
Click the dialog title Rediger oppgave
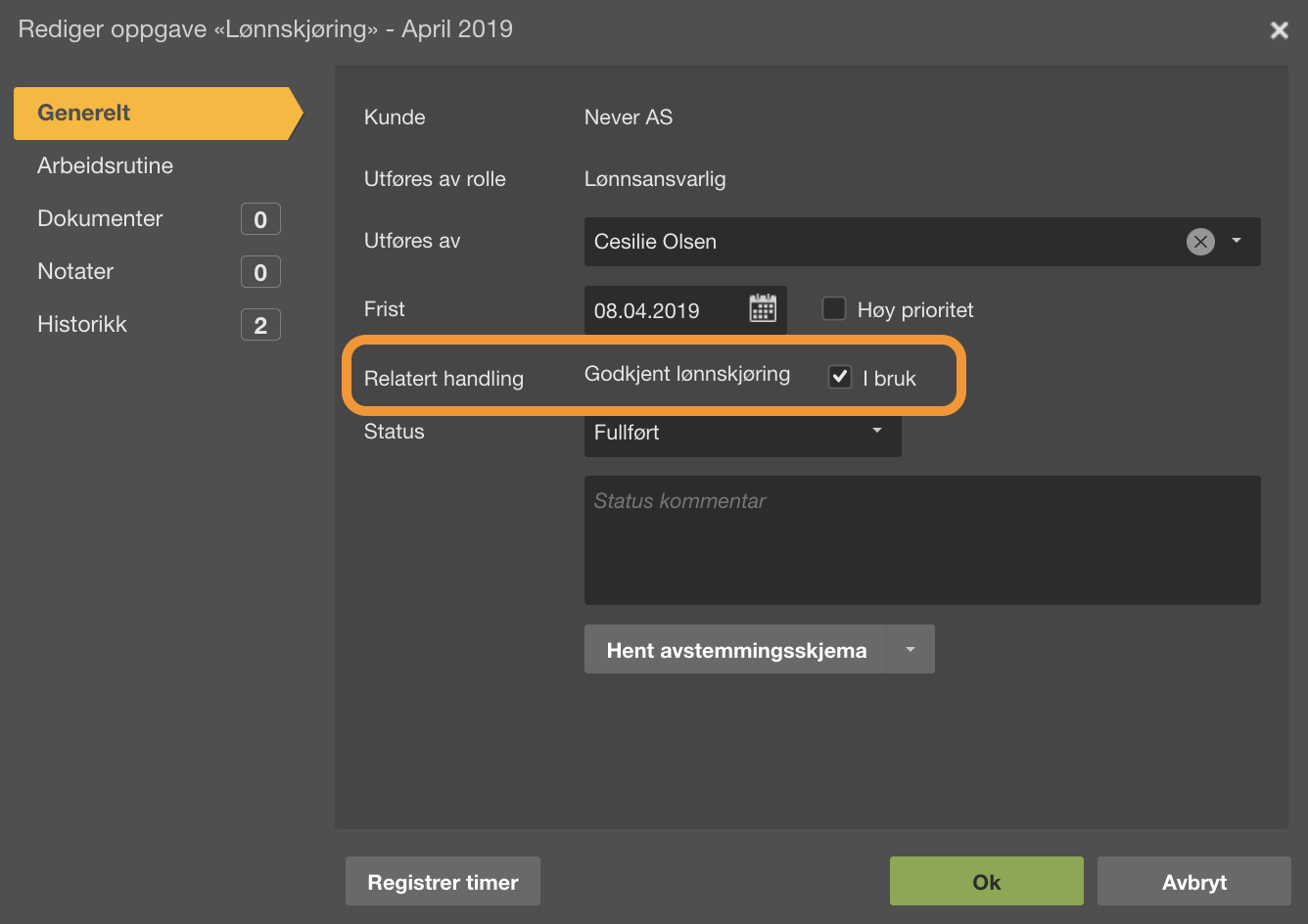265,28
